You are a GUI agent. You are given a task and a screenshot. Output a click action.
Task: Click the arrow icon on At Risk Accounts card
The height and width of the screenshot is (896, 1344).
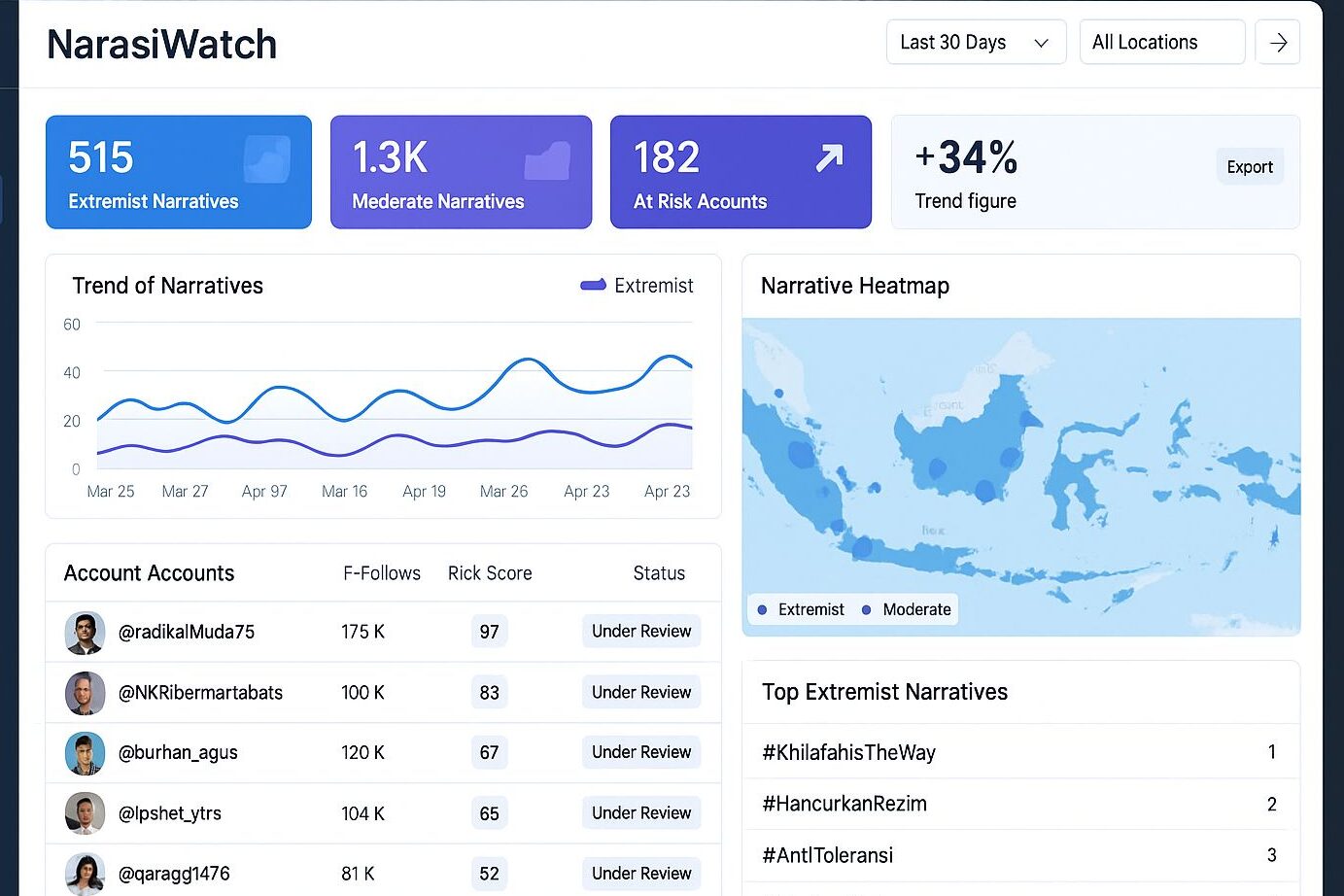(x=829, y=157)
